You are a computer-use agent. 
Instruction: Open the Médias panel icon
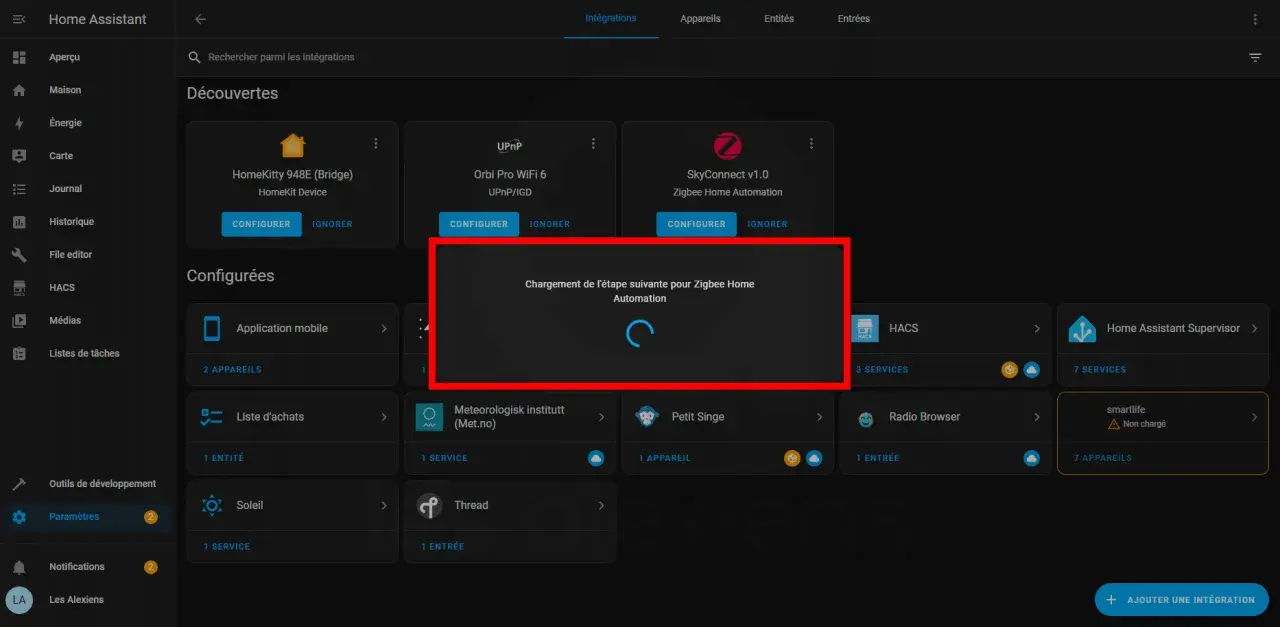tap(19, 321)
